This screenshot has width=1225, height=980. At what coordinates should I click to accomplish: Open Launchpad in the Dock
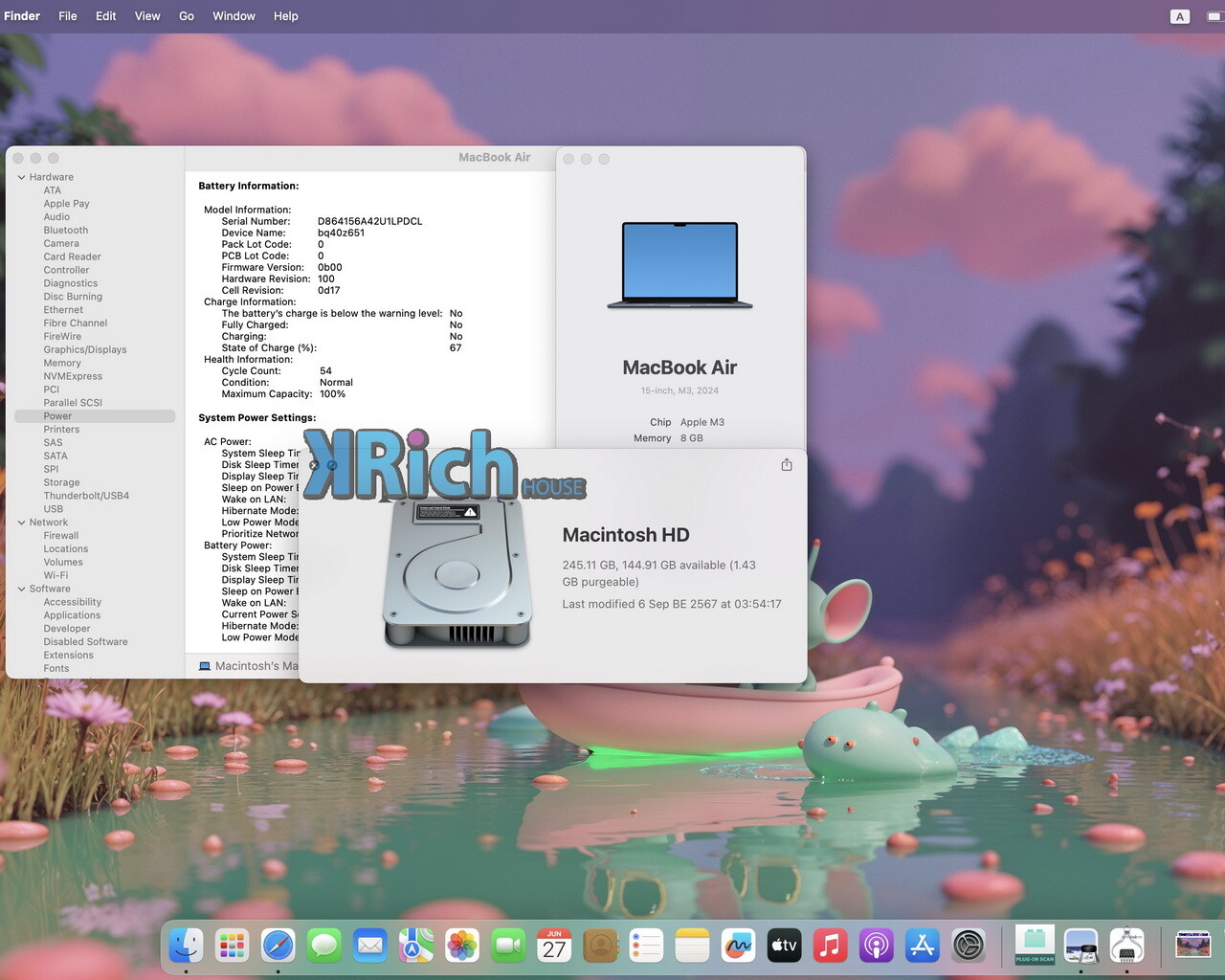[232, 947]
